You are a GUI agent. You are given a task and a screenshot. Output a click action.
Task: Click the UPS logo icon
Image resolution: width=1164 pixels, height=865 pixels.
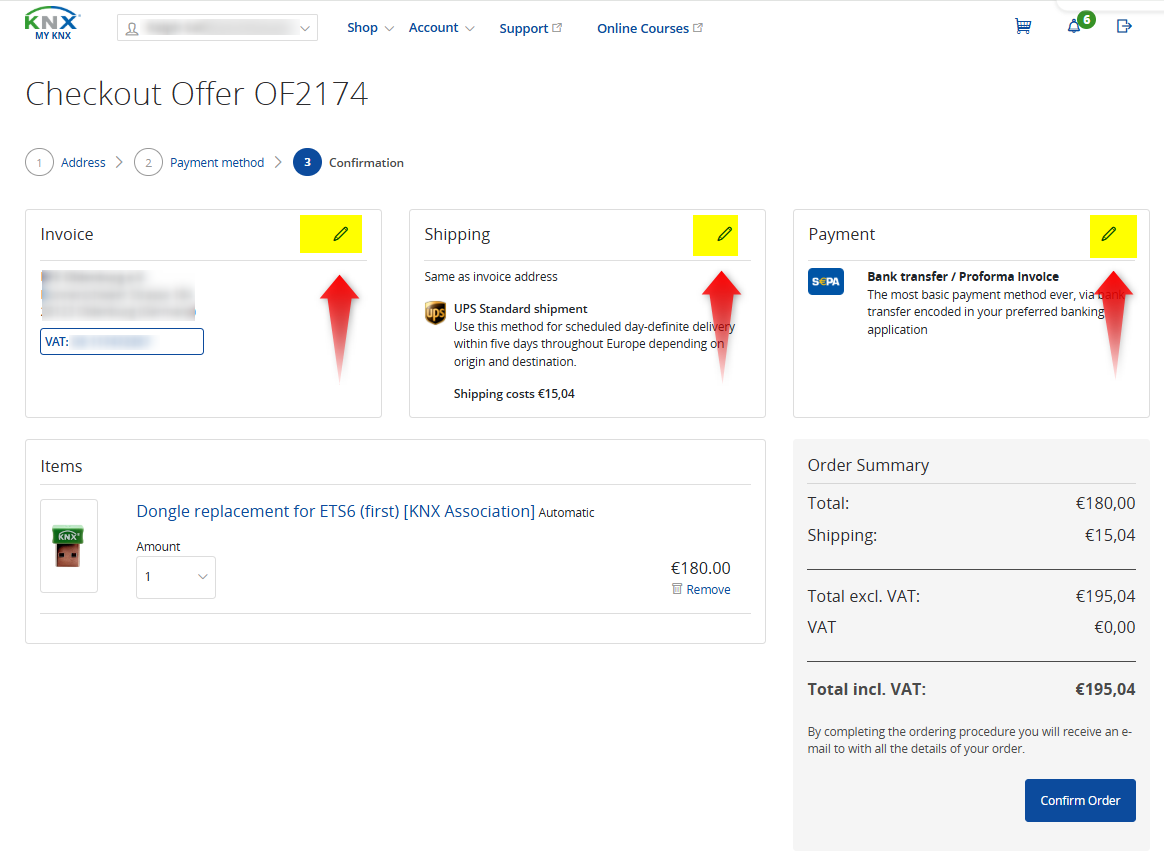click(435, 313)
